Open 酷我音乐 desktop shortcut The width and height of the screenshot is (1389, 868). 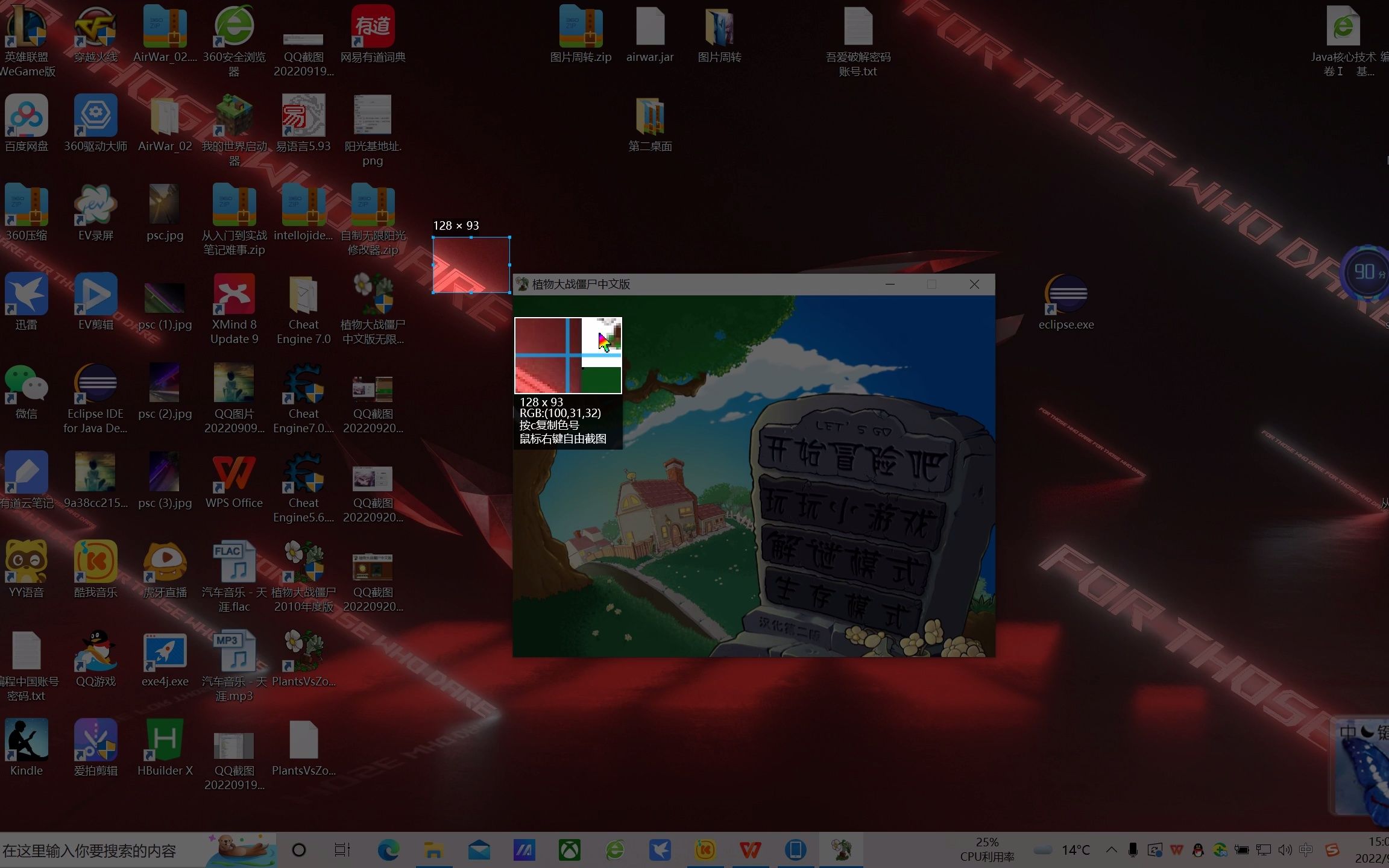point(95,570)
